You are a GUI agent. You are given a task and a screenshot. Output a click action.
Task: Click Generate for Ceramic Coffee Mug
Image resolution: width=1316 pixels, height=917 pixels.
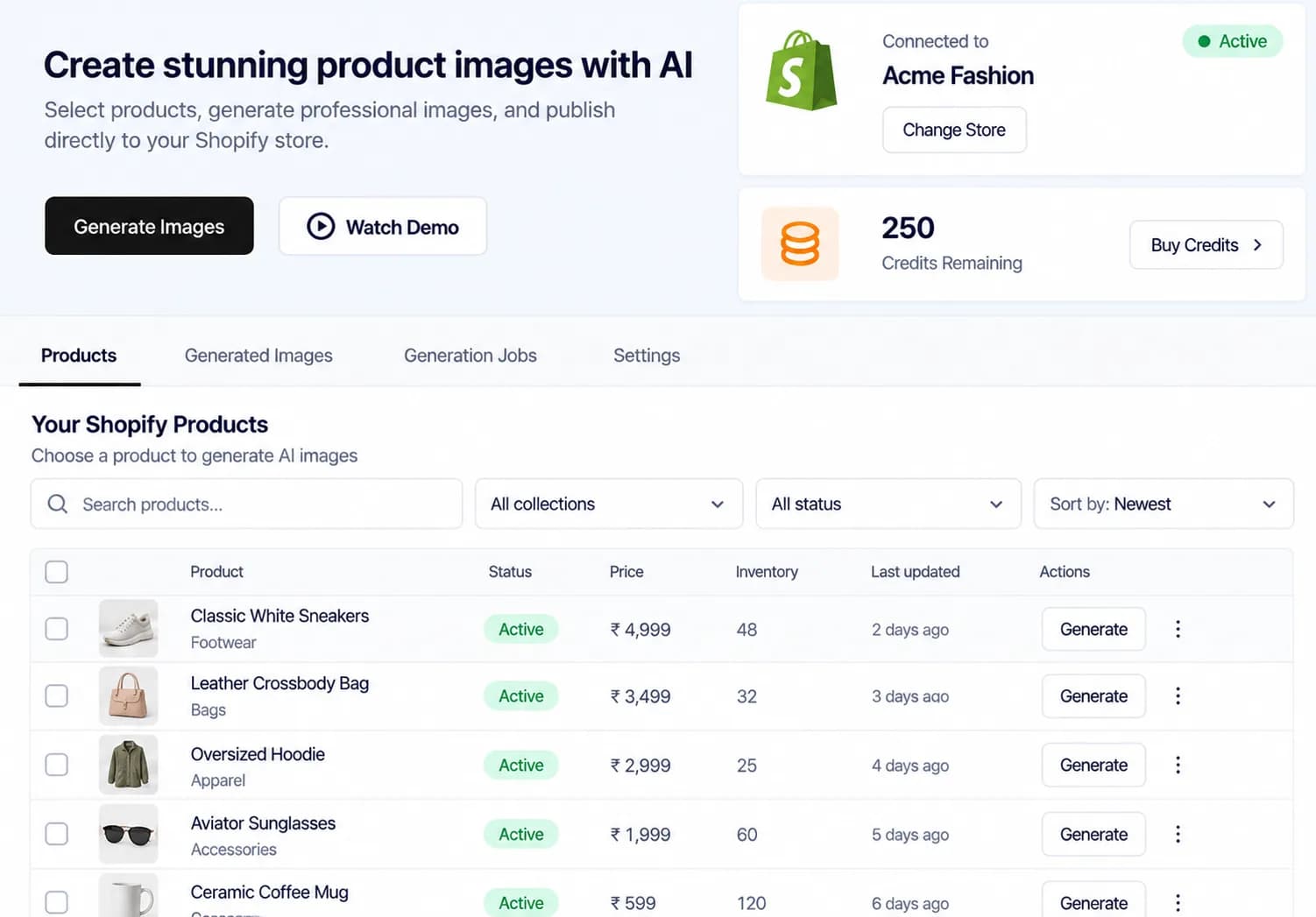[1093, 900]
